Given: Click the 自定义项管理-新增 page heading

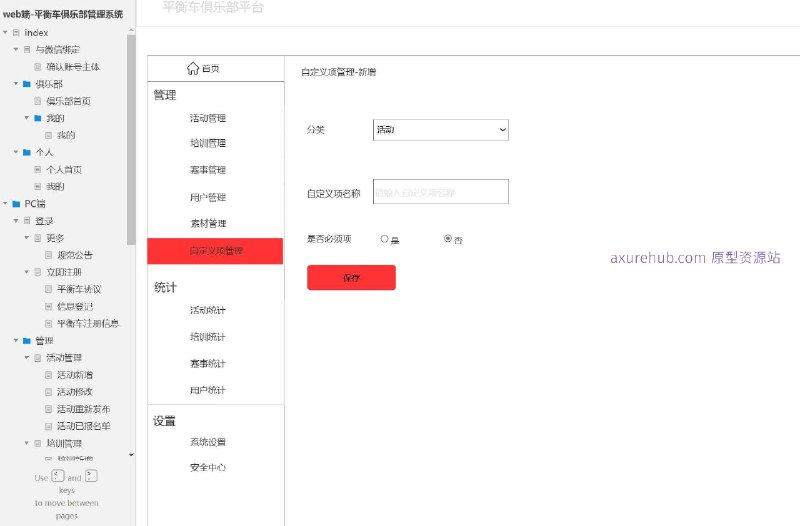Looking at the screenshot, I should [339, 72].
